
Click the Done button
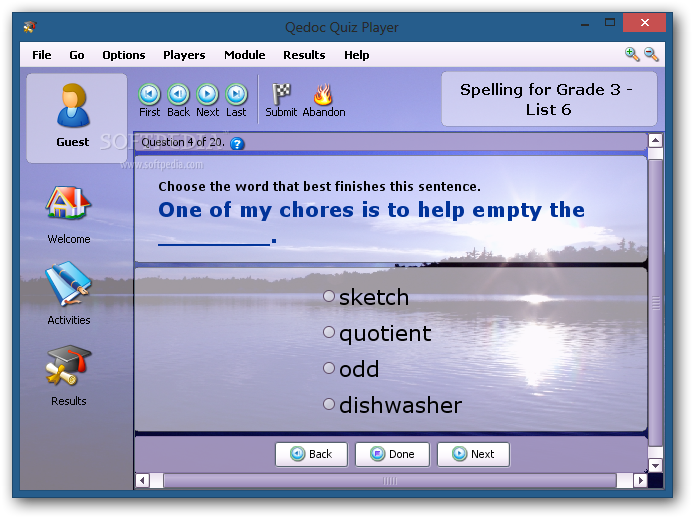[392, 454]
